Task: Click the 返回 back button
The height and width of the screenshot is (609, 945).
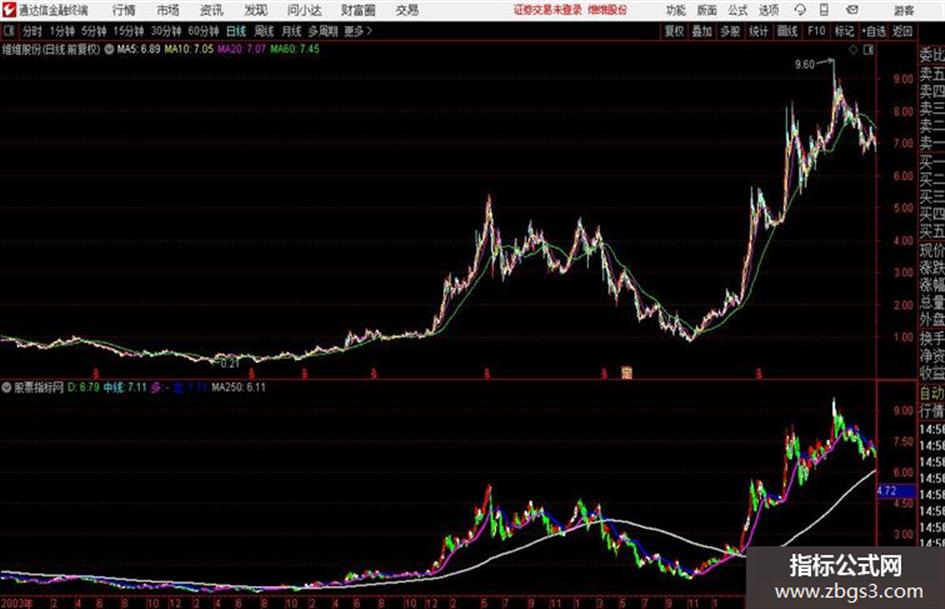Action: [x=903, y=31]
